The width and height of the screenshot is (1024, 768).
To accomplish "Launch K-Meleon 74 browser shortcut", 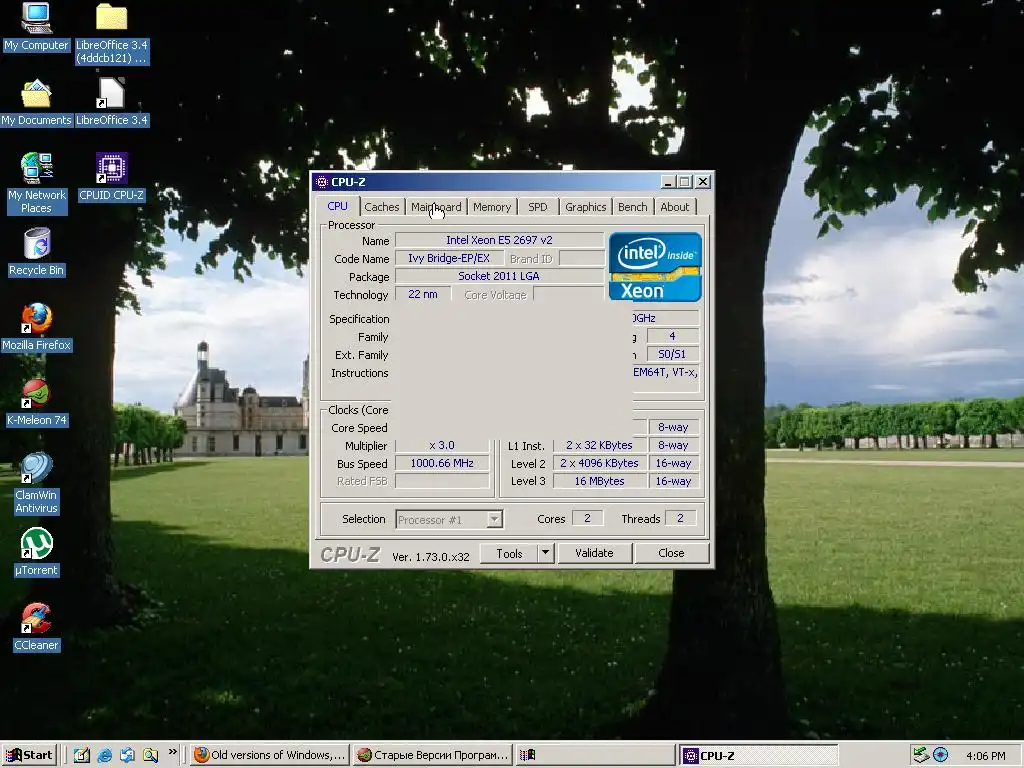I will pos(36,402).
